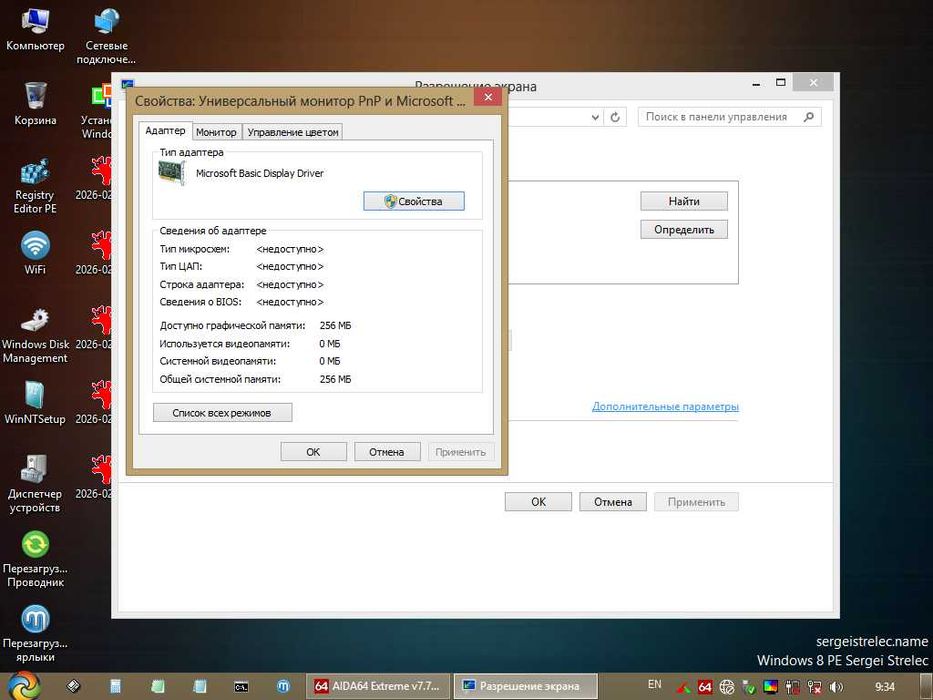Screen dimensions: 933x700
Task: Click the clock showing 9:34
Action: pos(885,686)
